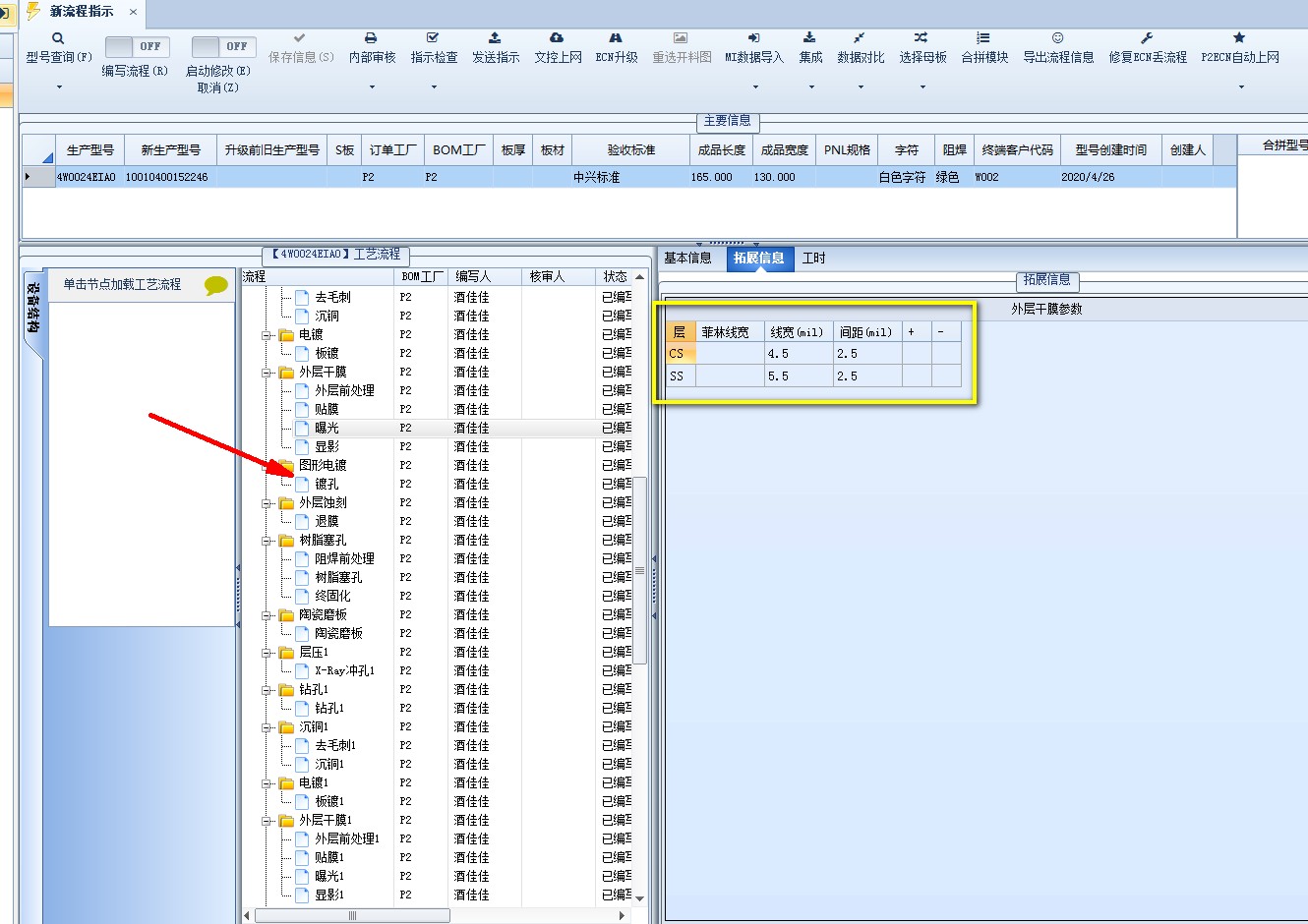The height and width of the screenshot is (924, 1308).
Task: Select the 退膜 process node
Action: (327, 522)
